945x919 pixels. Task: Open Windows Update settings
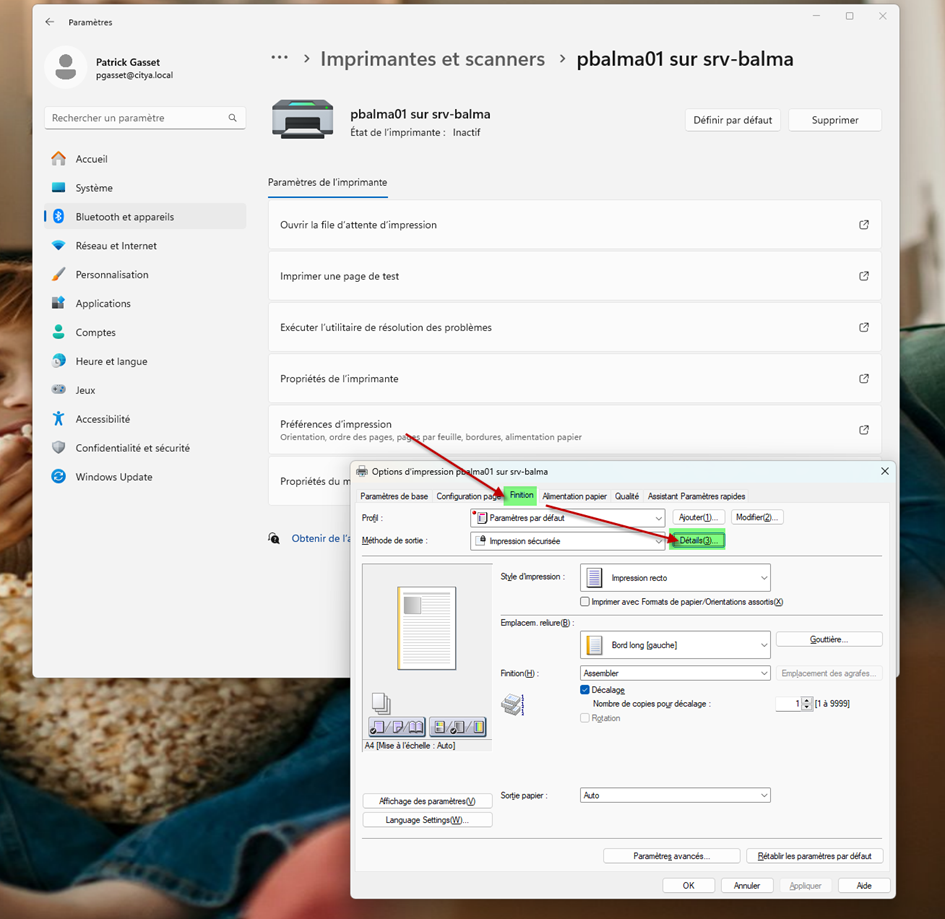[x=113, y=477]
